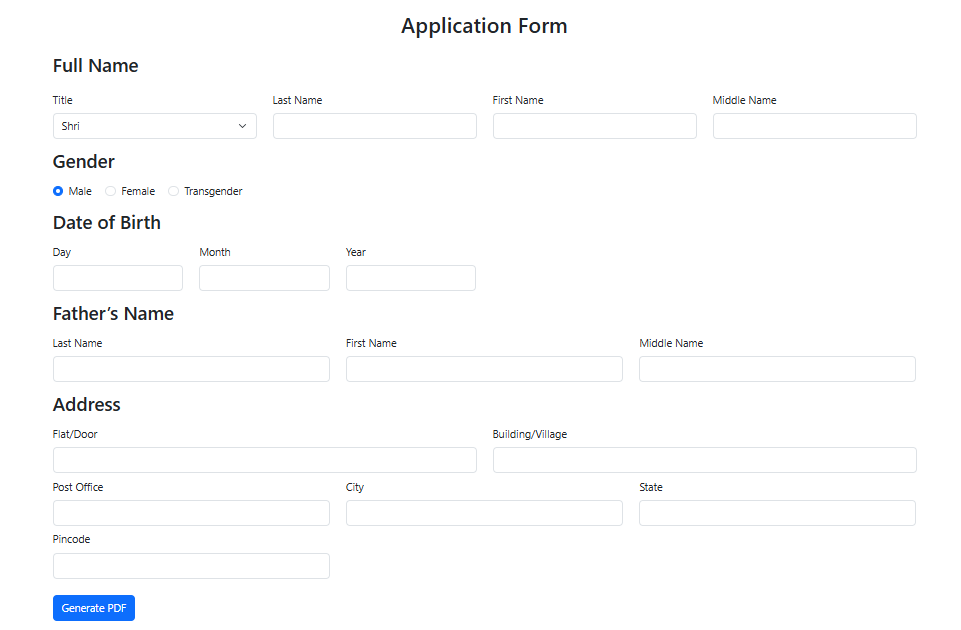The height and width of the screenshot is (630, 961).
Task: Focus the Full Name Last Name field
Action: (374, 126)
